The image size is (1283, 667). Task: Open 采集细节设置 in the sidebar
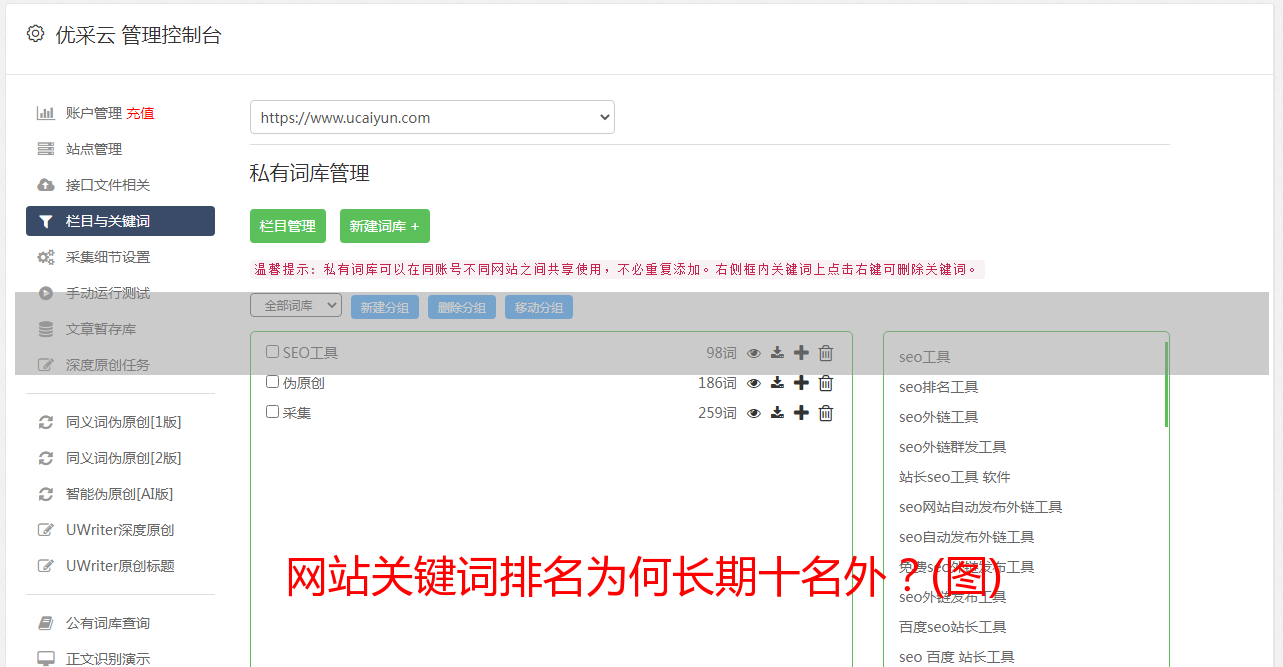108,257
